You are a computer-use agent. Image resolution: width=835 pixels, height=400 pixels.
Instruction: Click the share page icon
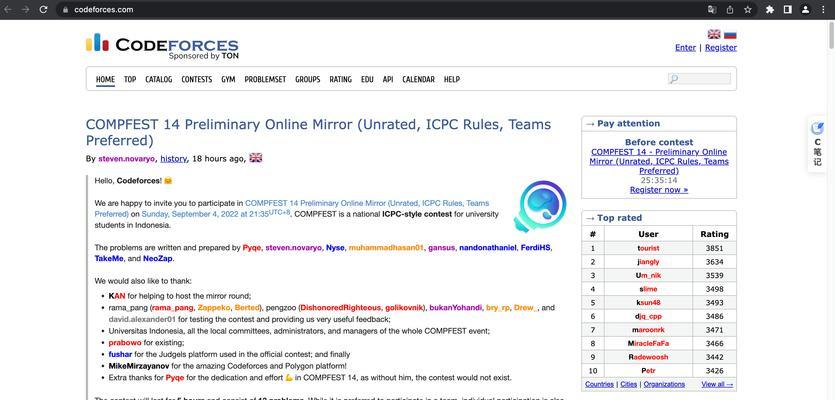pos(730,10)
